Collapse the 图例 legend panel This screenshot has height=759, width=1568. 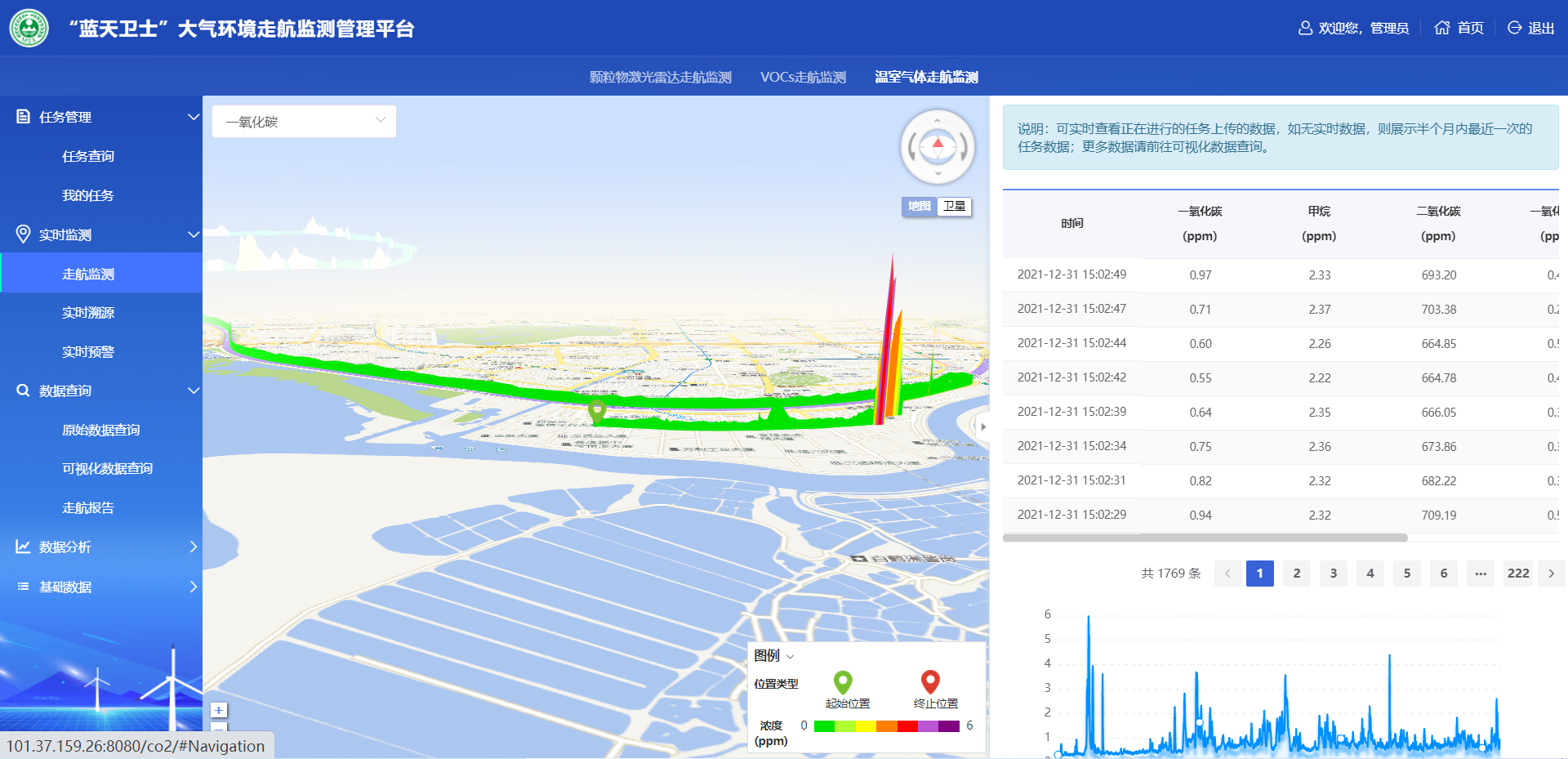(x=789, y=657)
